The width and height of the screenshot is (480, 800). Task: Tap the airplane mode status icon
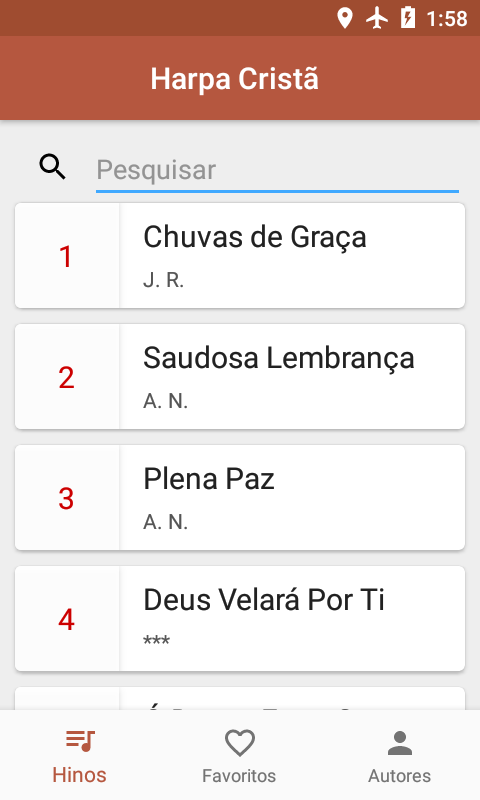pos(376,18)
